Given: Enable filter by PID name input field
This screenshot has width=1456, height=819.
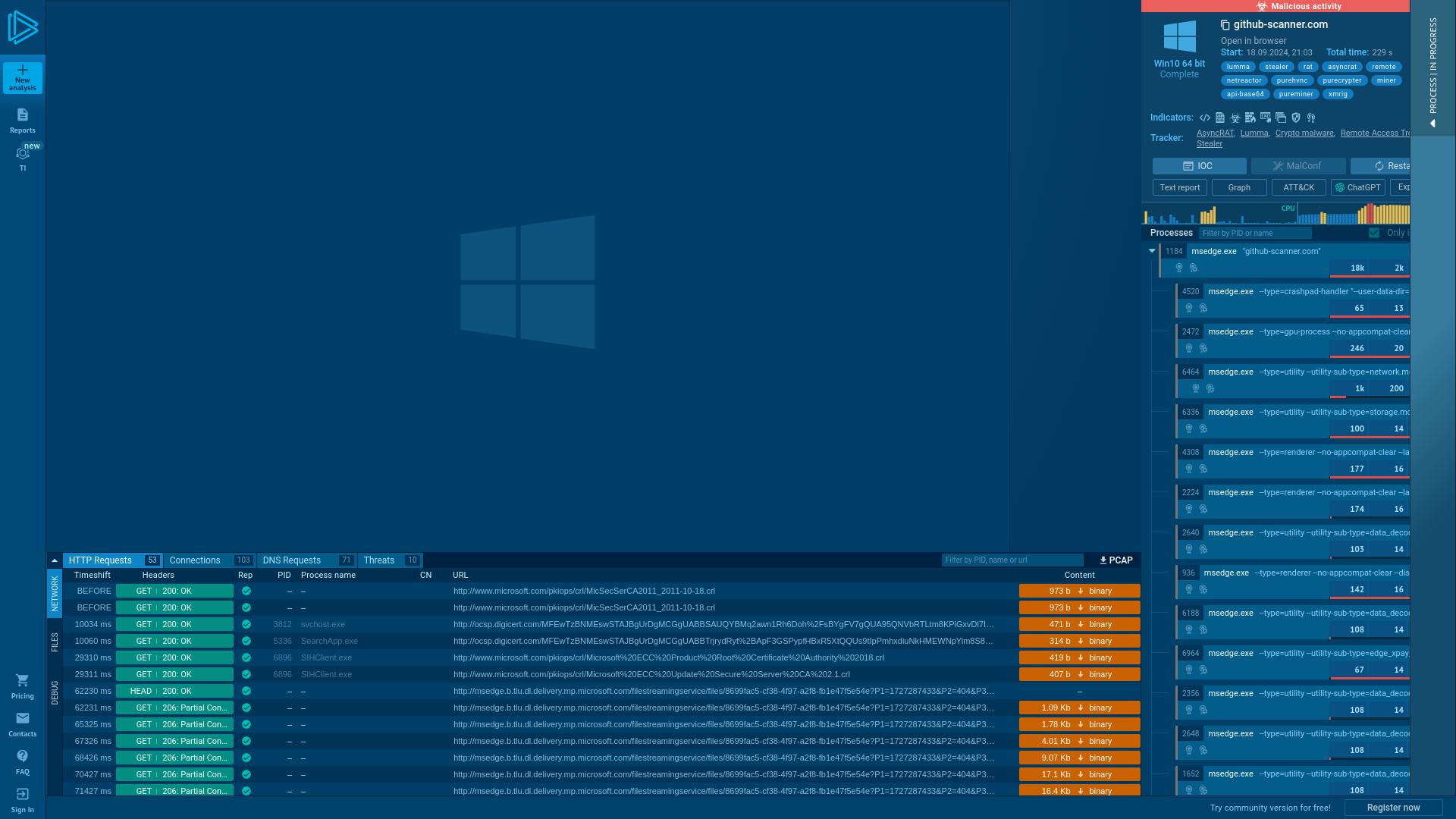Looking at the screenshot, I should [x=1255, y=232].
